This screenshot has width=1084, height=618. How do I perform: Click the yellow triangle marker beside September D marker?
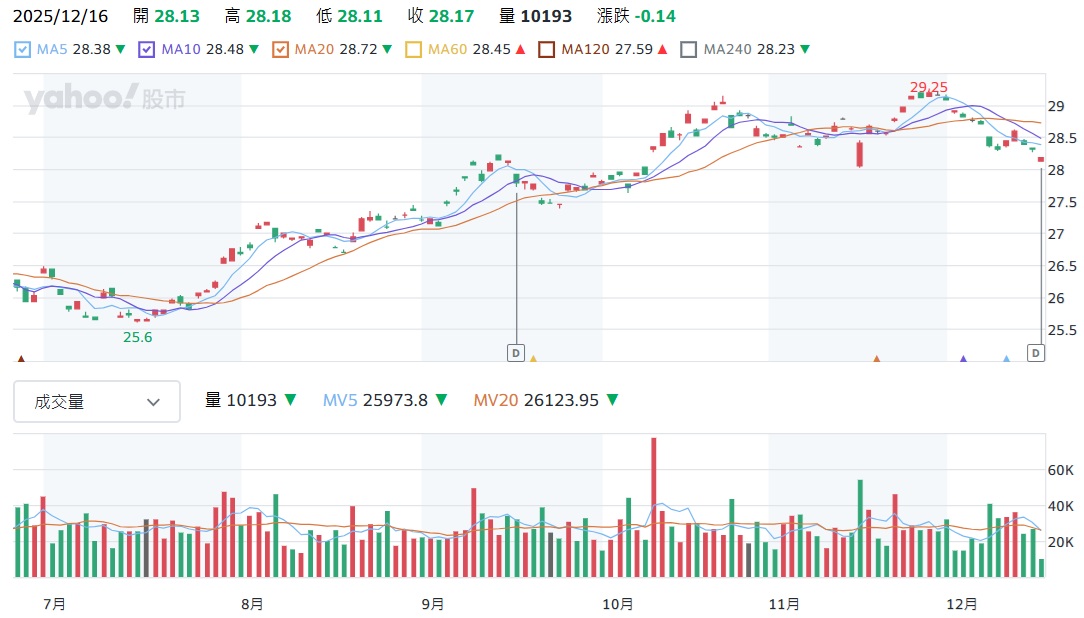533,358
